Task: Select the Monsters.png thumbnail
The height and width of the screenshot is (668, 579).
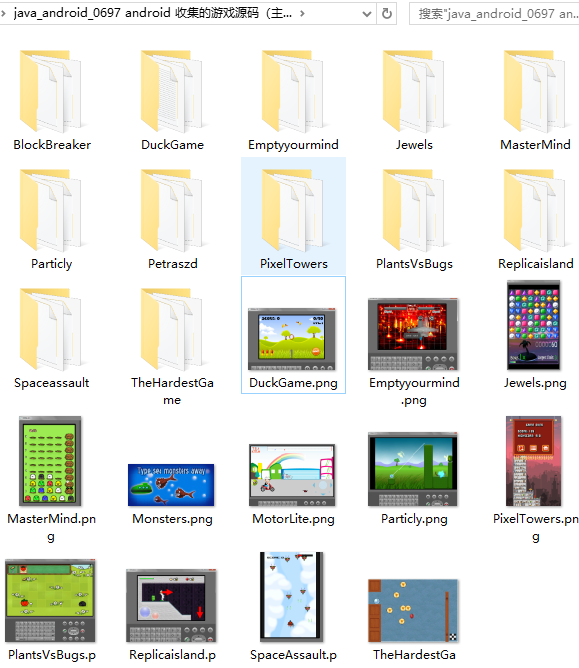Action: tap(171, 485)
